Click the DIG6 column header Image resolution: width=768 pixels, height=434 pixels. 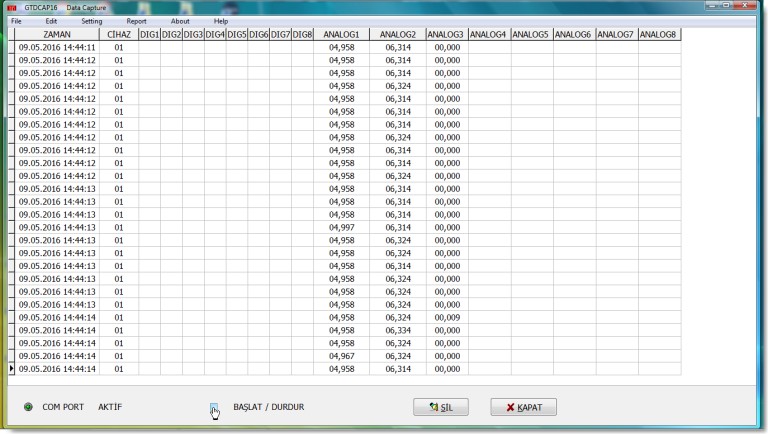pyautogui.click(x=259, y=34)
